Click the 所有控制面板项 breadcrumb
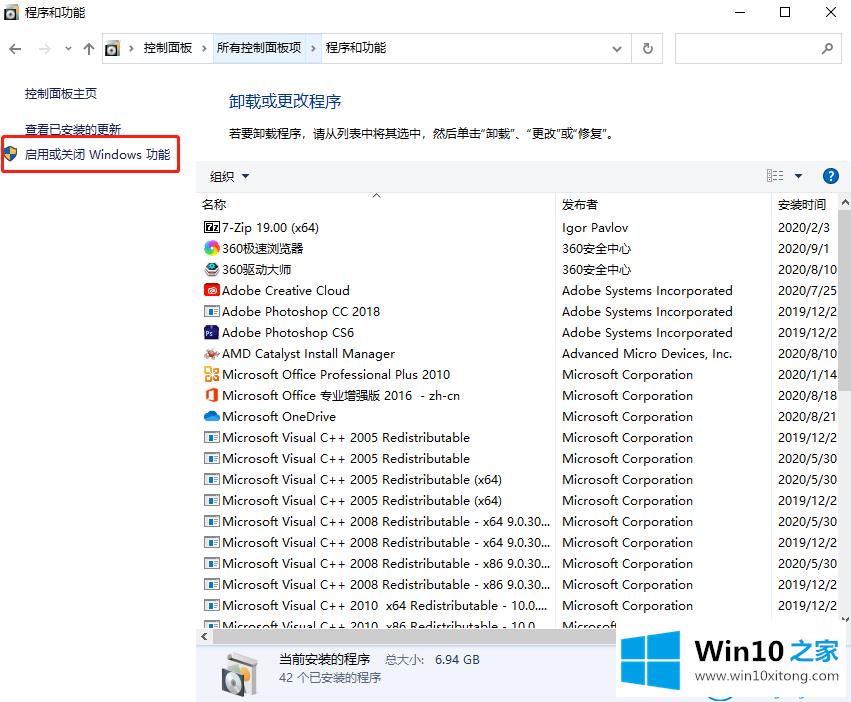851x702 pixels. pyautogui.click(x=259, y=48)
